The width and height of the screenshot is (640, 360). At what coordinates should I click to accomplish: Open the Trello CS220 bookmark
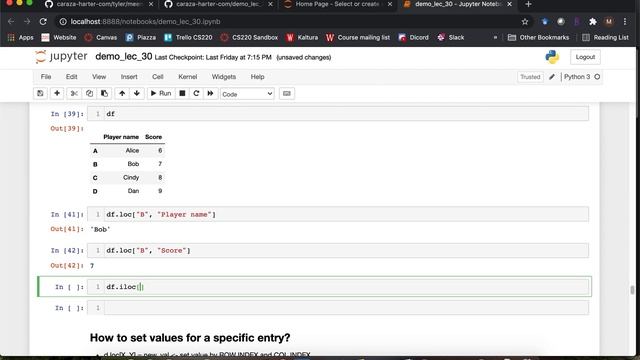[188, 38]
